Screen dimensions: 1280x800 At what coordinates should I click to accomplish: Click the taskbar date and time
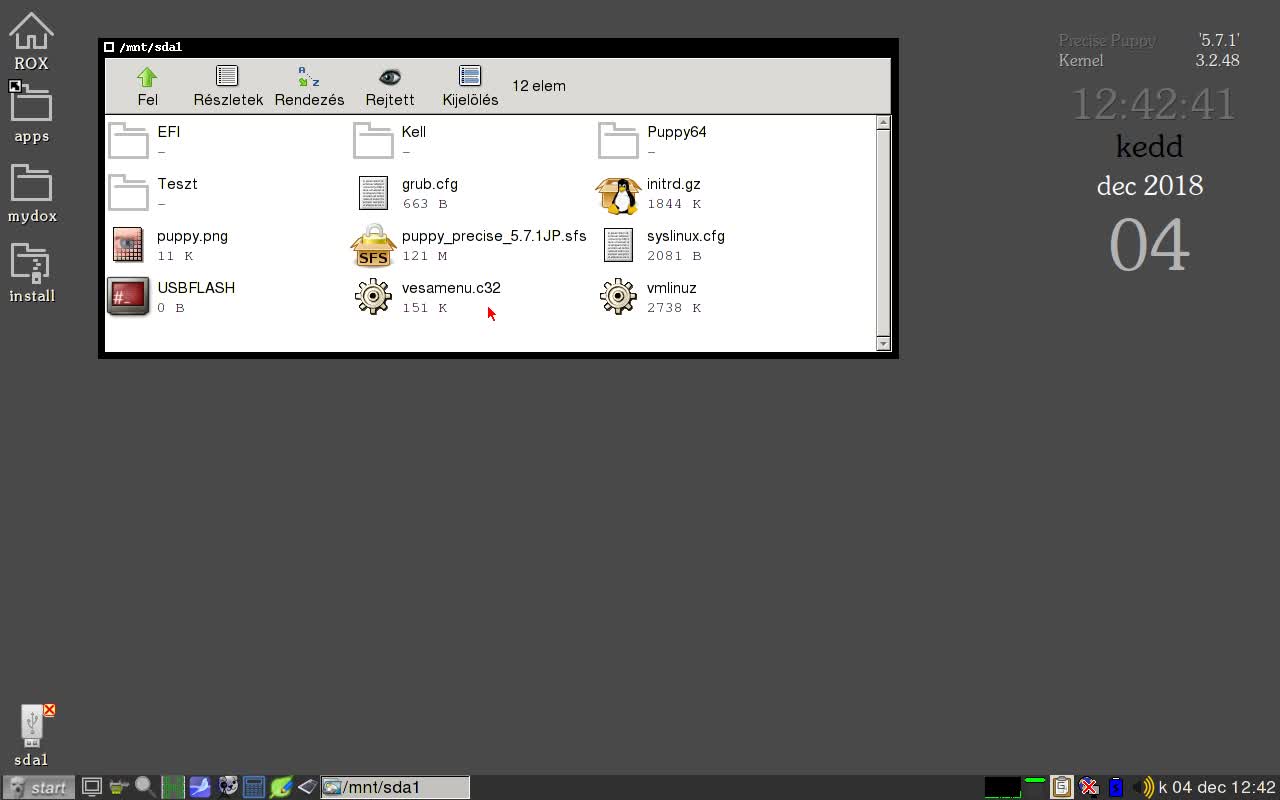[1217, 787]
